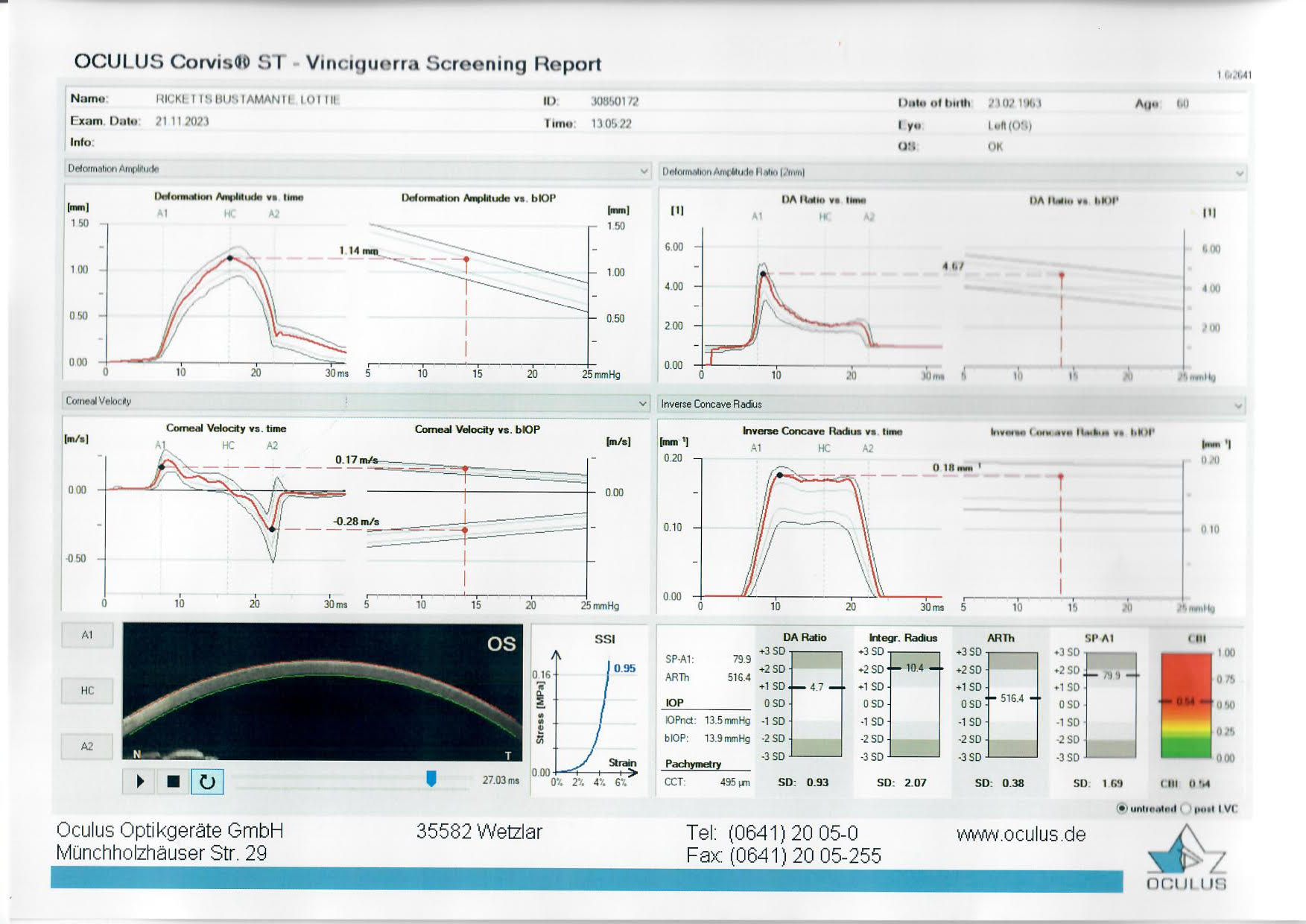
Task: Toggle the loop playback button
Action: click(207, 781)
